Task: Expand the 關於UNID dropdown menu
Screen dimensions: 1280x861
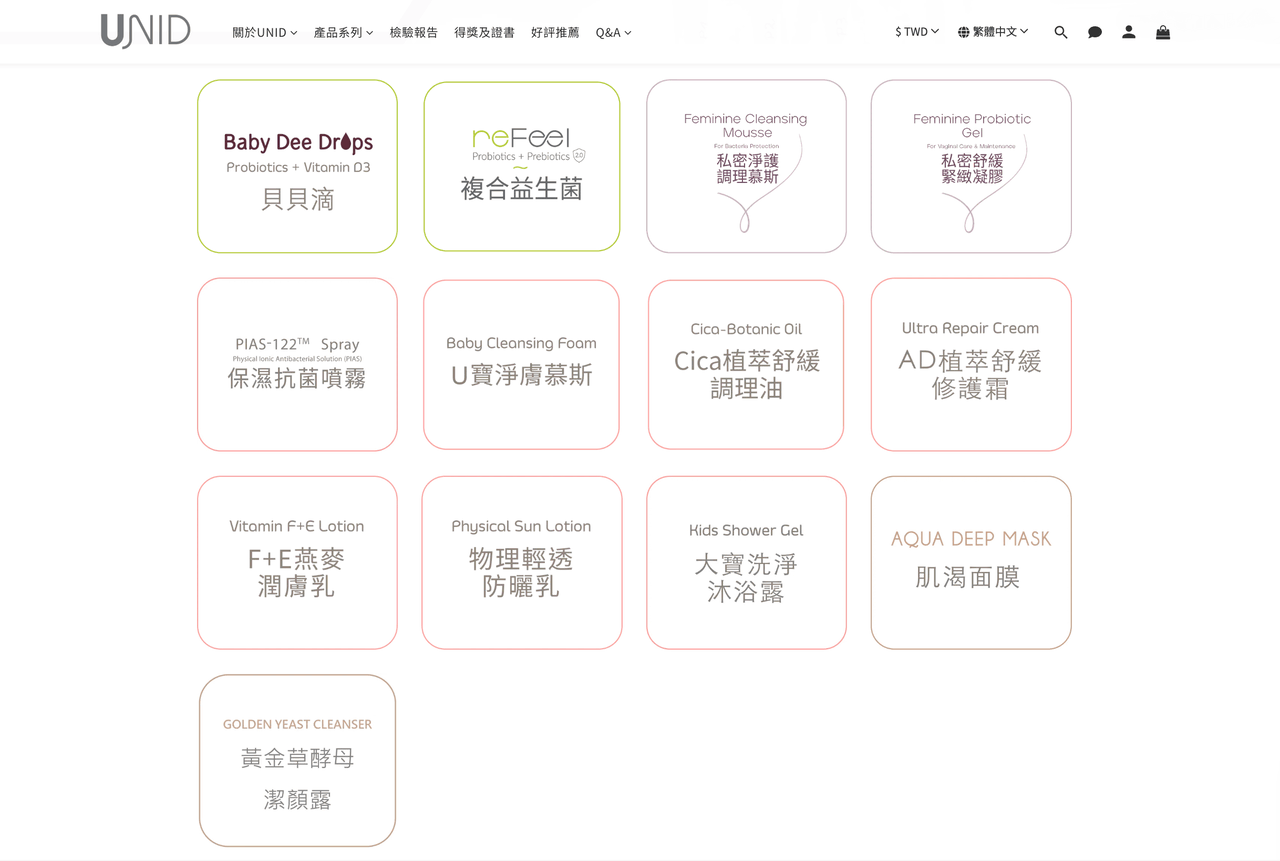Action: 264,32
